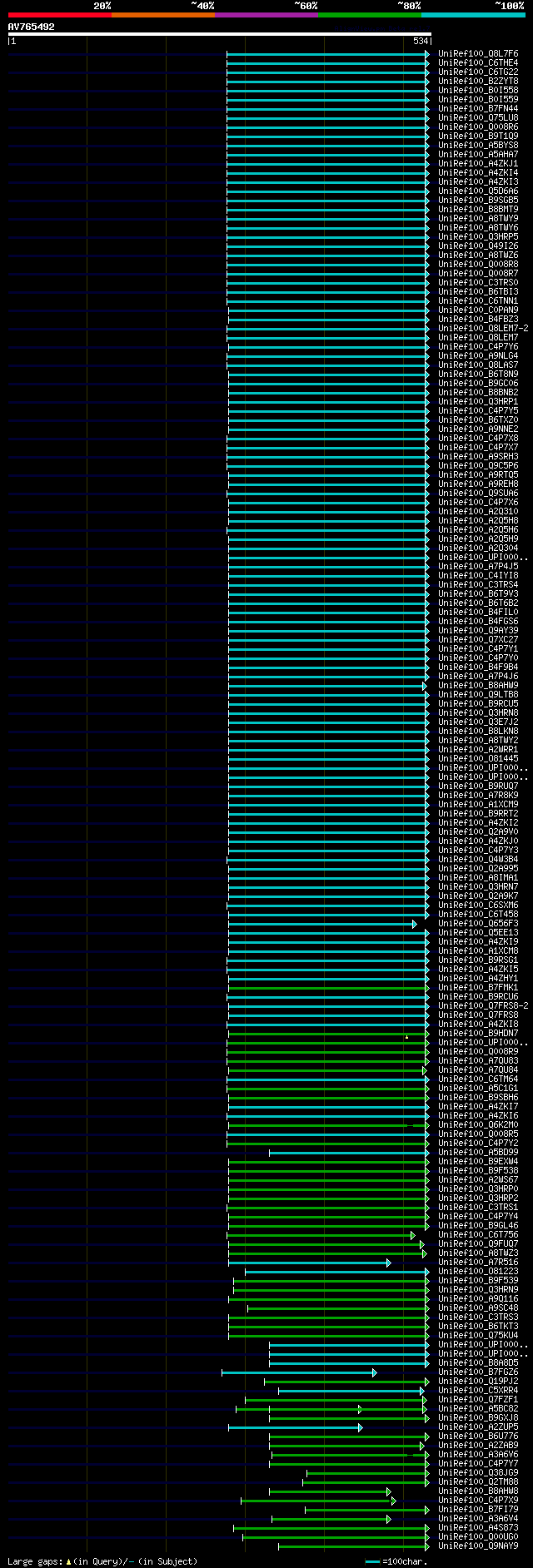The height and width of the screenshot is (1568, 533).
Task: Select hit UniRef100_B9HDN7
Action: coord(478,1034)
